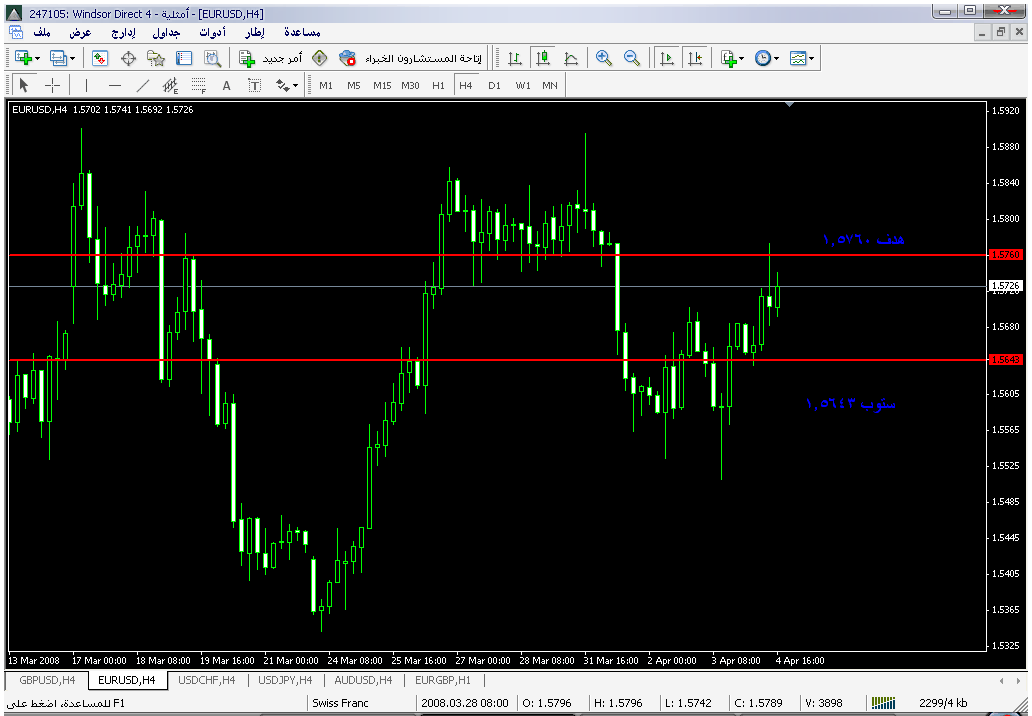Open the ملف (File) menu
The width and height of the screenshot is (1032, 716).
(42, 33)
